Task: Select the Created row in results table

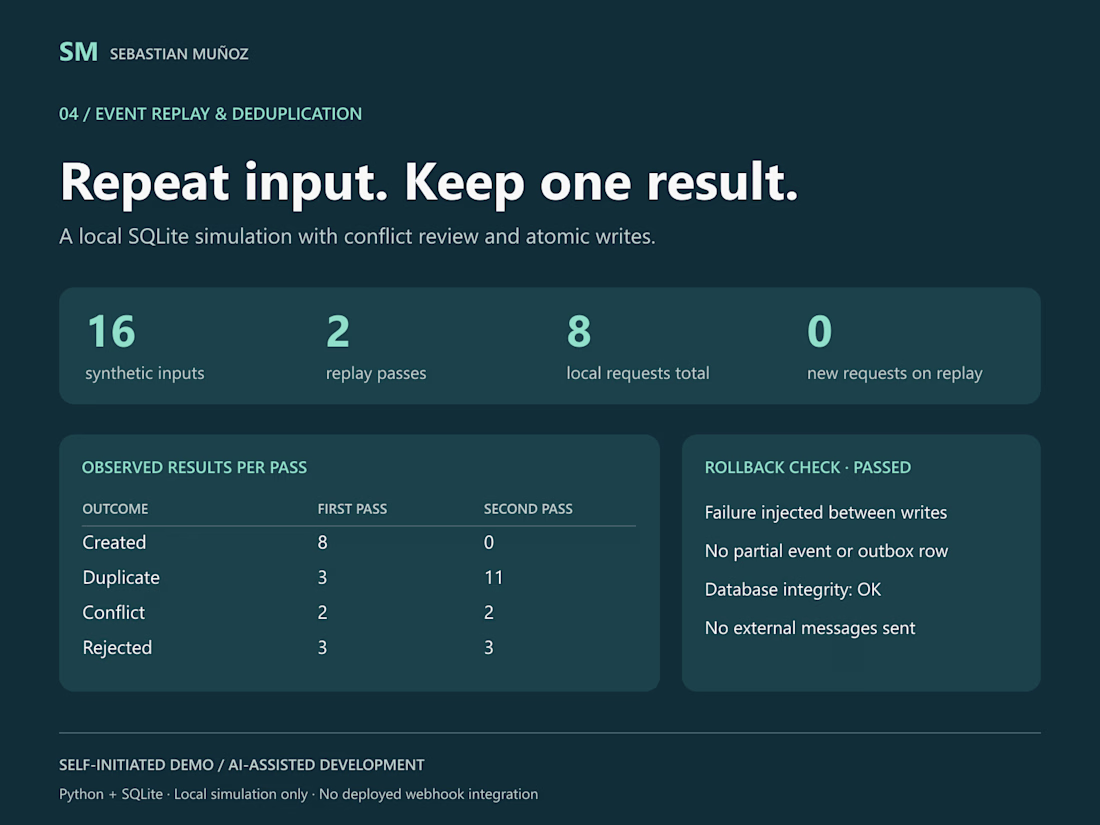Action: [359, 542]
